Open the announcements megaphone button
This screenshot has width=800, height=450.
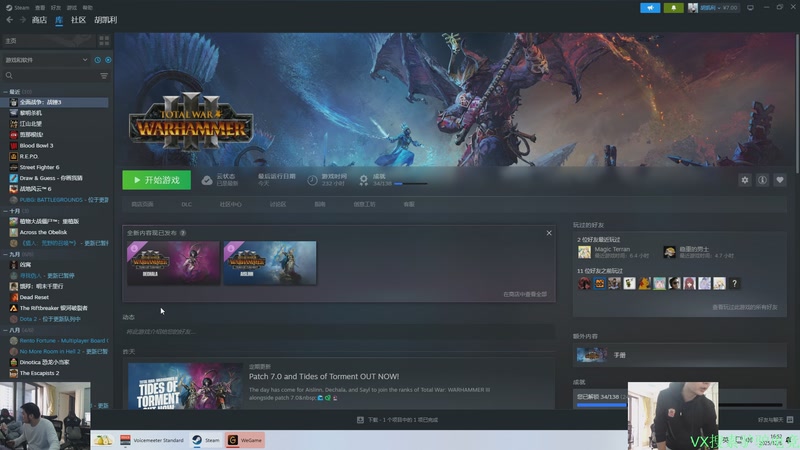(x=650, y=8)
